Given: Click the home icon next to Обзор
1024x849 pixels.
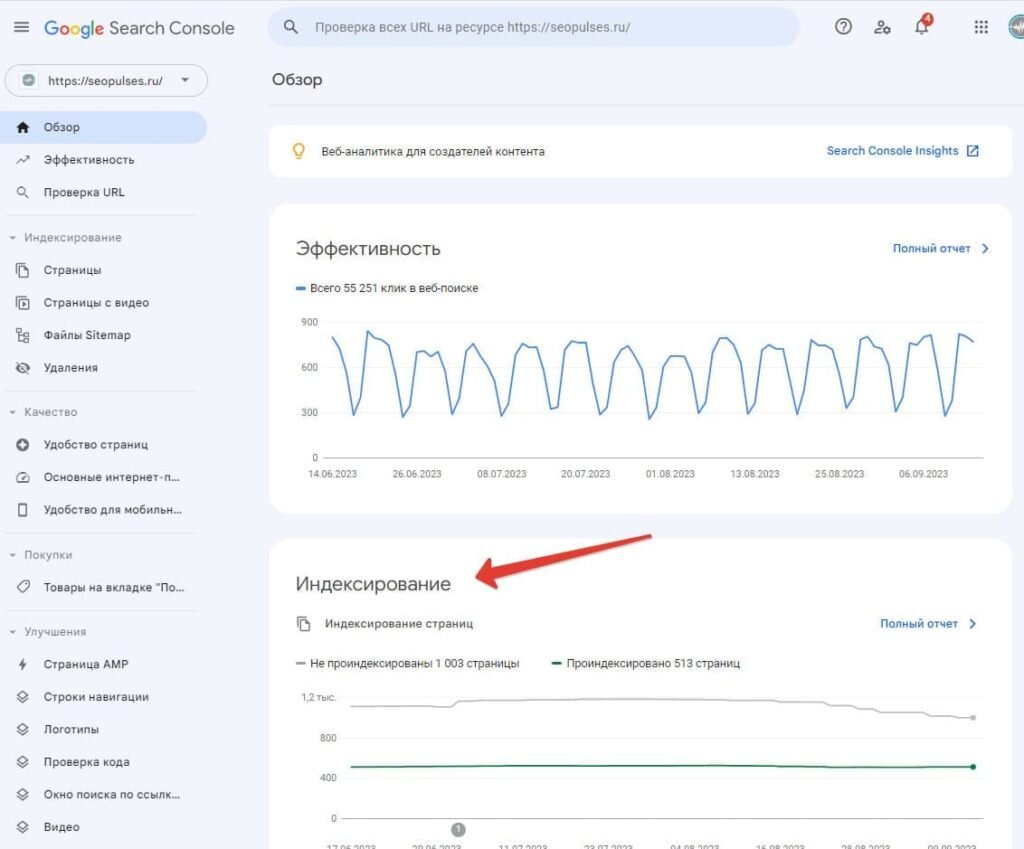Looking at the screenshot, I should [23, 127].
